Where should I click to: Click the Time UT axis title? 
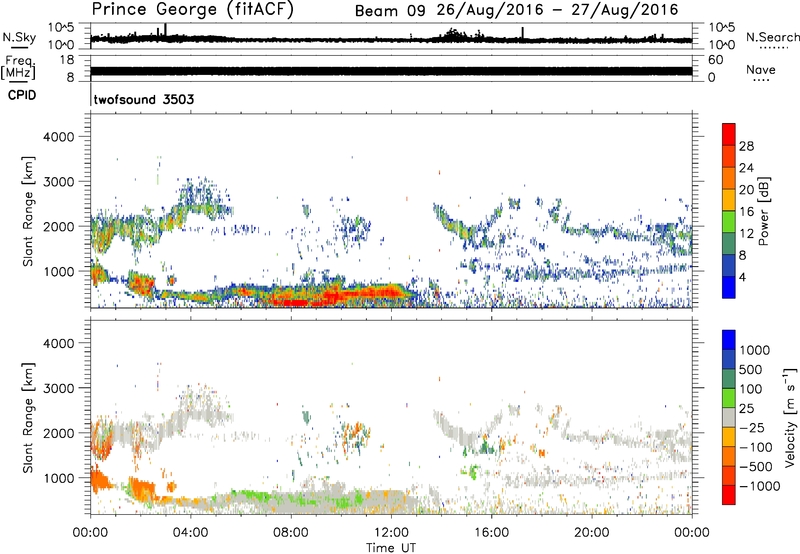pyautogui.click(x=391, y=548)
